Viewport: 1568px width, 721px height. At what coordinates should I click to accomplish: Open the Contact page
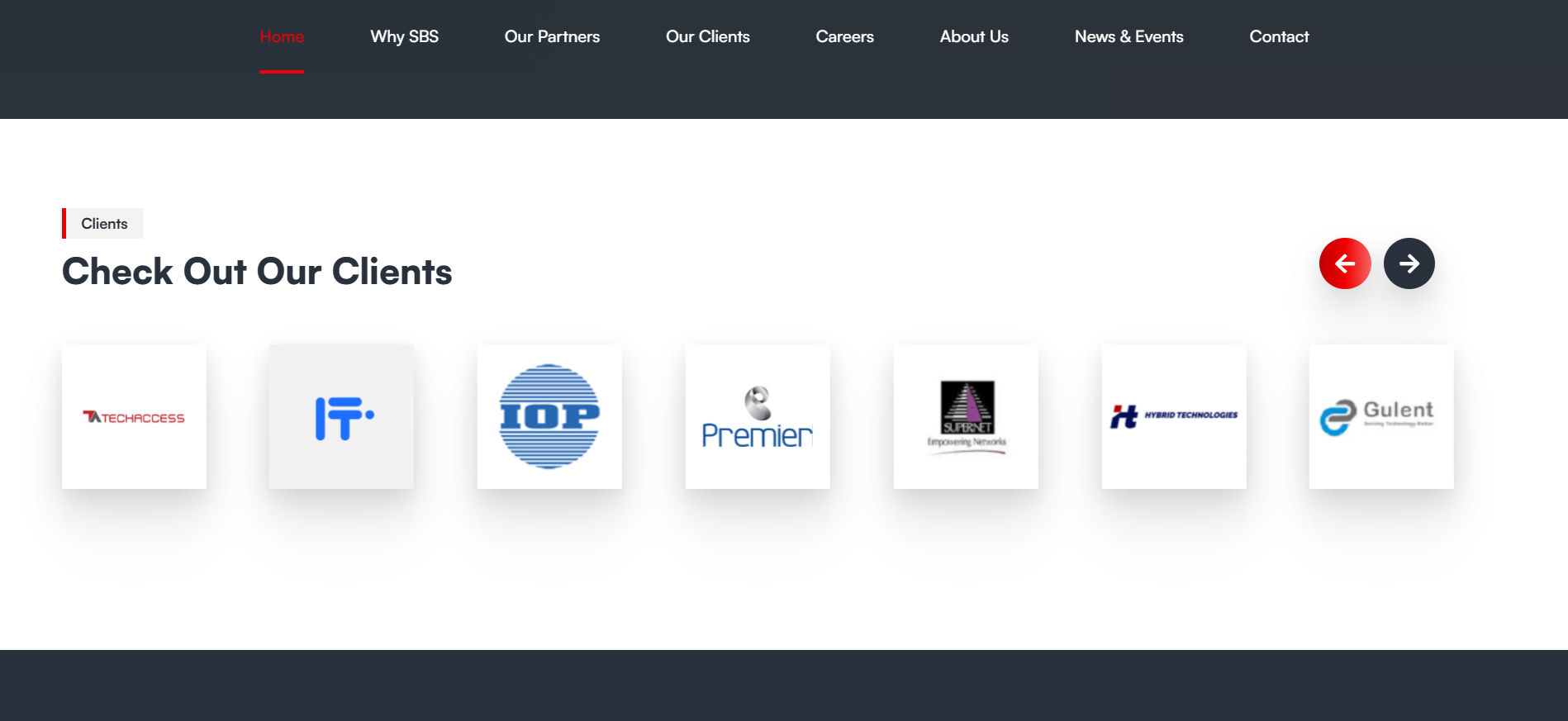pyautogui.click(x=1279, y=36)
